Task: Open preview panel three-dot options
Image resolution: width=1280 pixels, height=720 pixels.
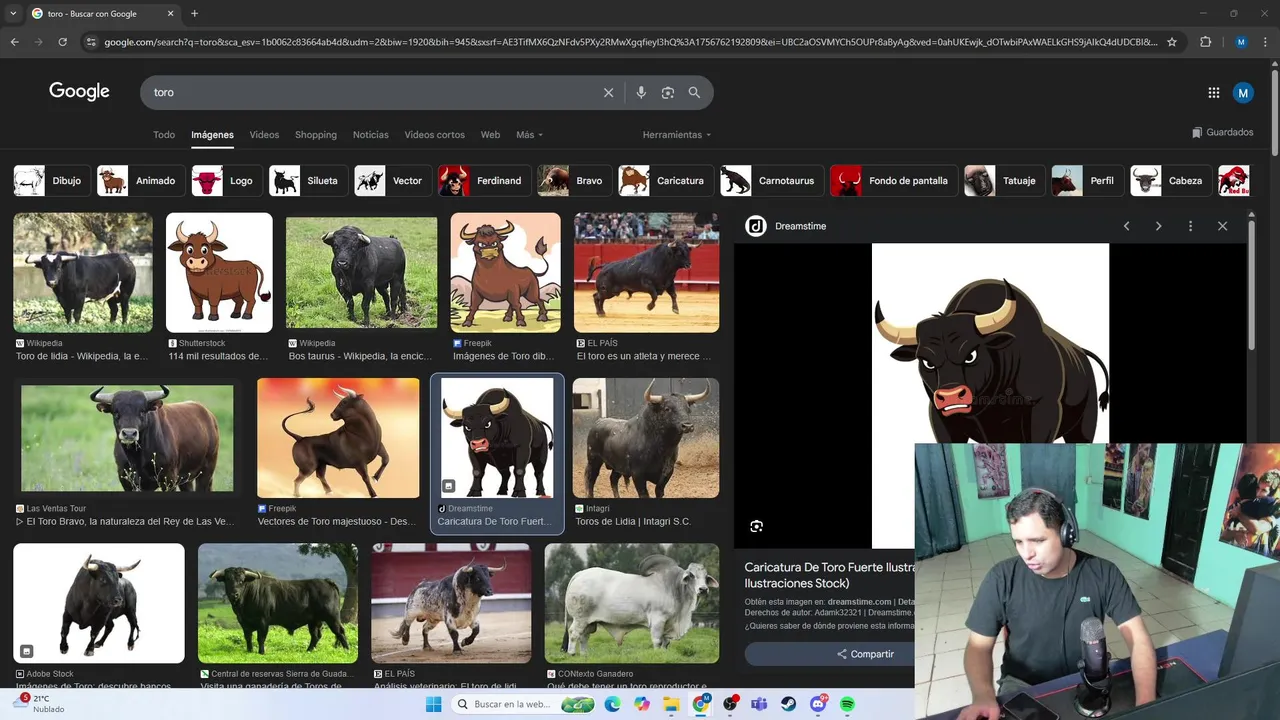Action: tap(1190, 226)
